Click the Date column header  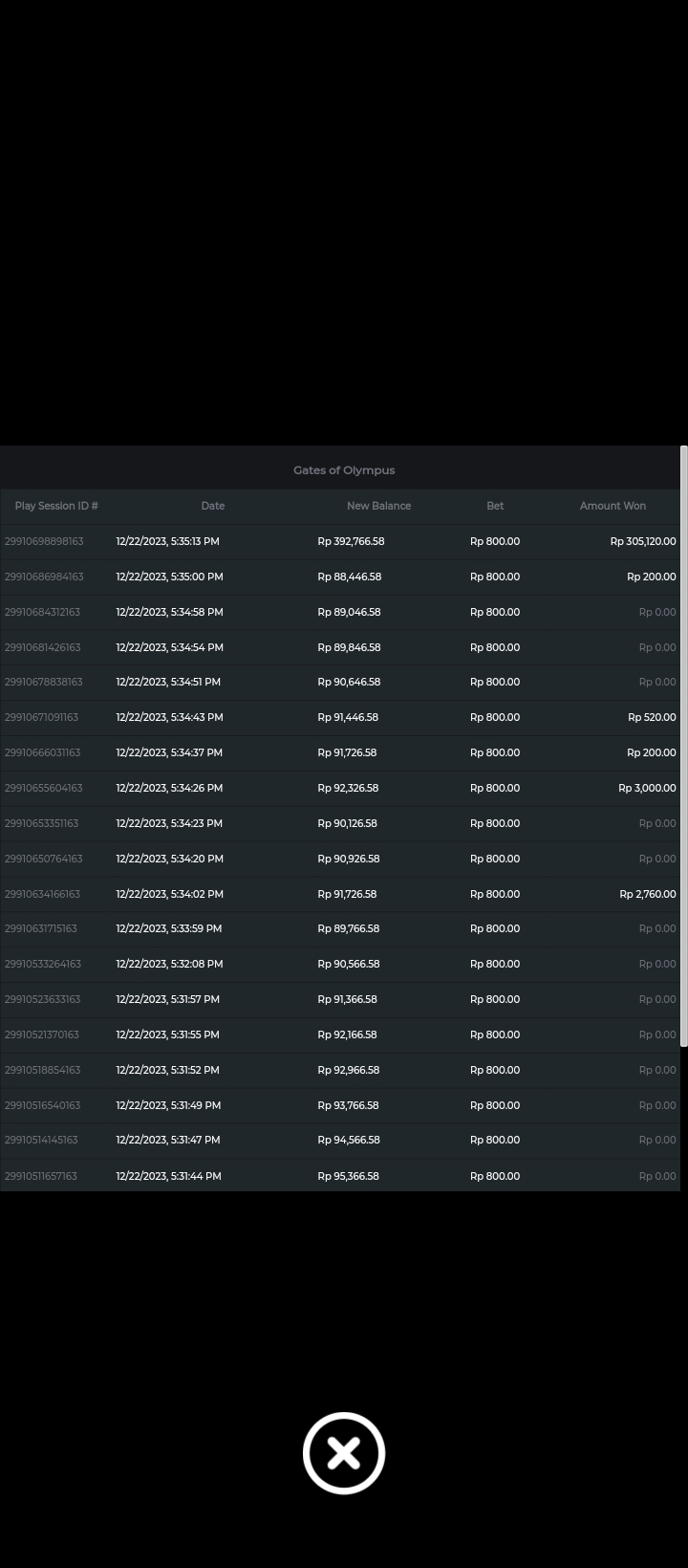(213, 506)
